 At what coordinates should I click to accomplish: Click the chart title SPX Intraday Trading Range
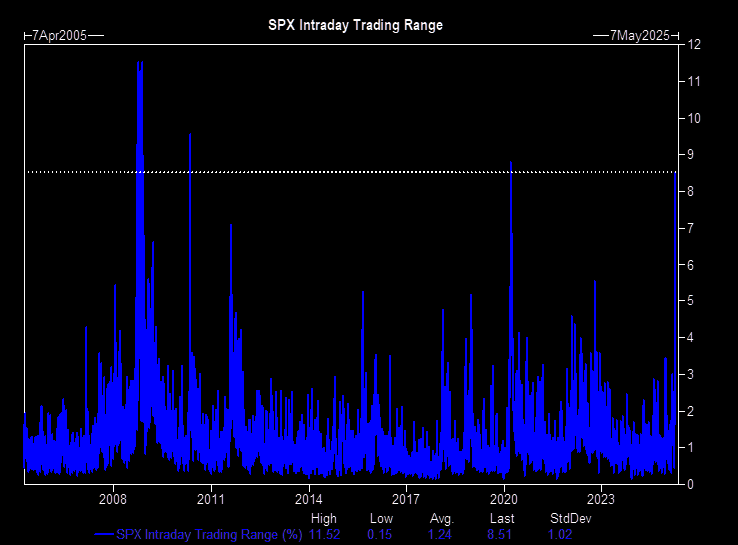click(x=355, y=25)
